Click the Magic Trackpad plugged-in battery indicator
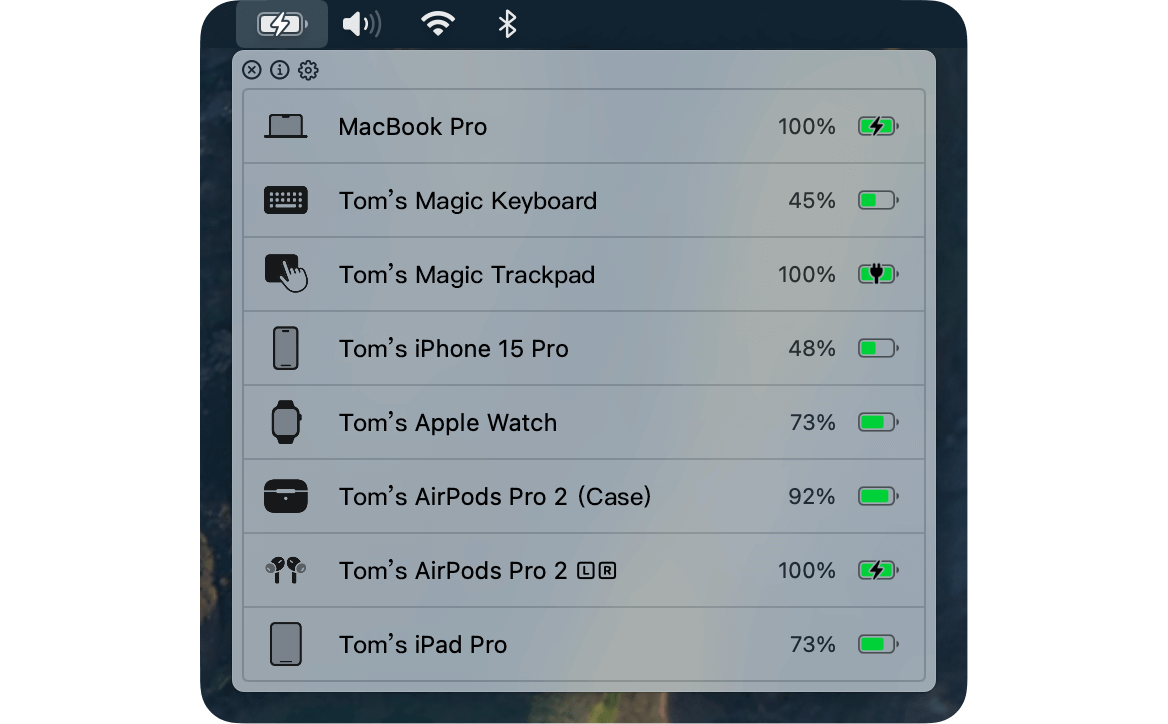Viewport: 1168px width, 724px height. click(x=878, y=274)
